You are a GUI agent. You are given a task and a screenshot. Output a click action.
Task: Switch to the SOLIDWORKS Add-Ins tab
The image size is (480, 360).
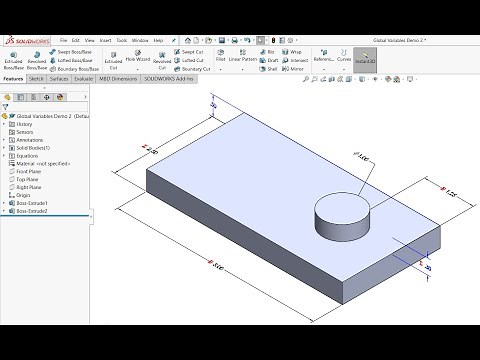tap(169, 79)
